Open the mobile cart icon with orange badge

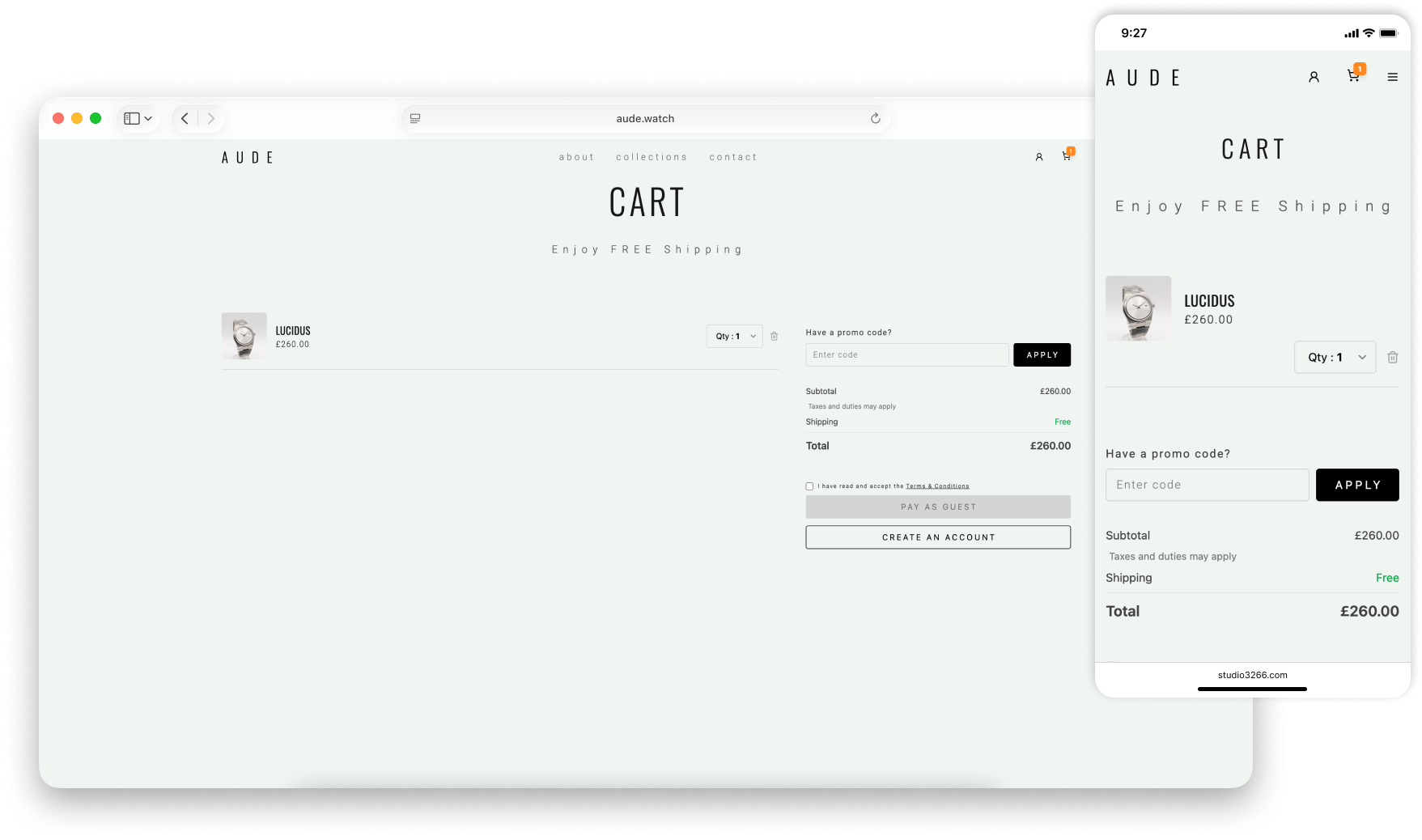[x=1353, y=75]
